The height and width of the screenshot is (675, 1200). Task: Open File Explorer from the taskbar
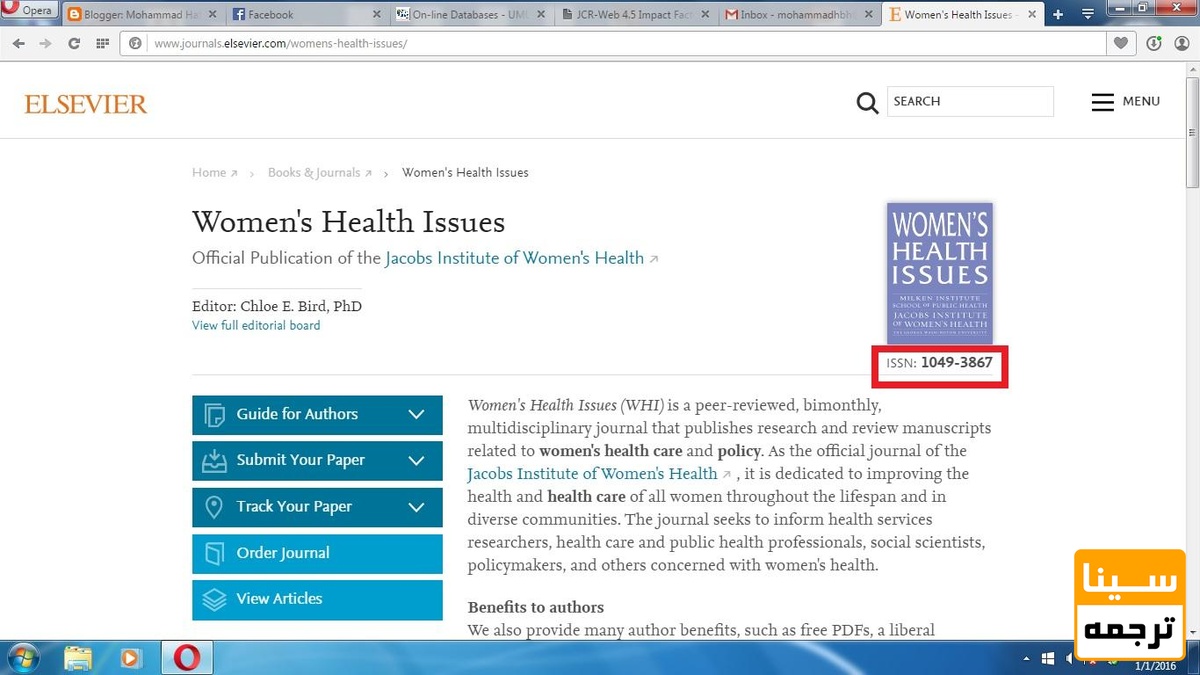tap(78, 658)
